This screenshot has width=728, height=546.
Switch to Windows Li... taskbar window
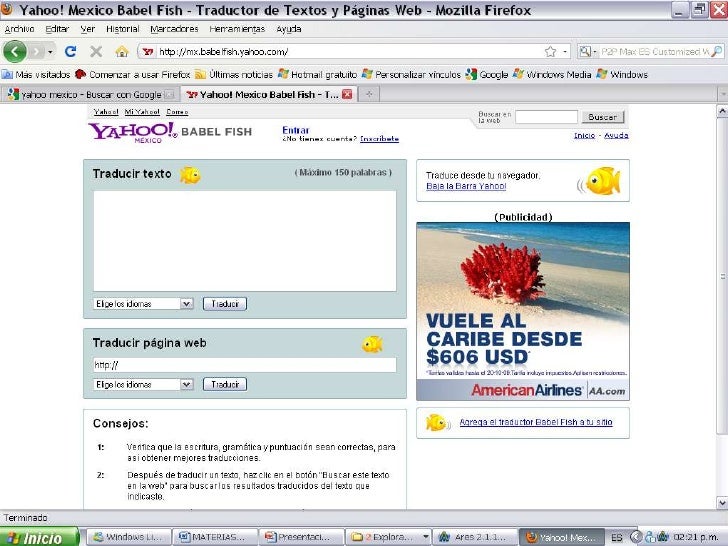tap(129, 537)
